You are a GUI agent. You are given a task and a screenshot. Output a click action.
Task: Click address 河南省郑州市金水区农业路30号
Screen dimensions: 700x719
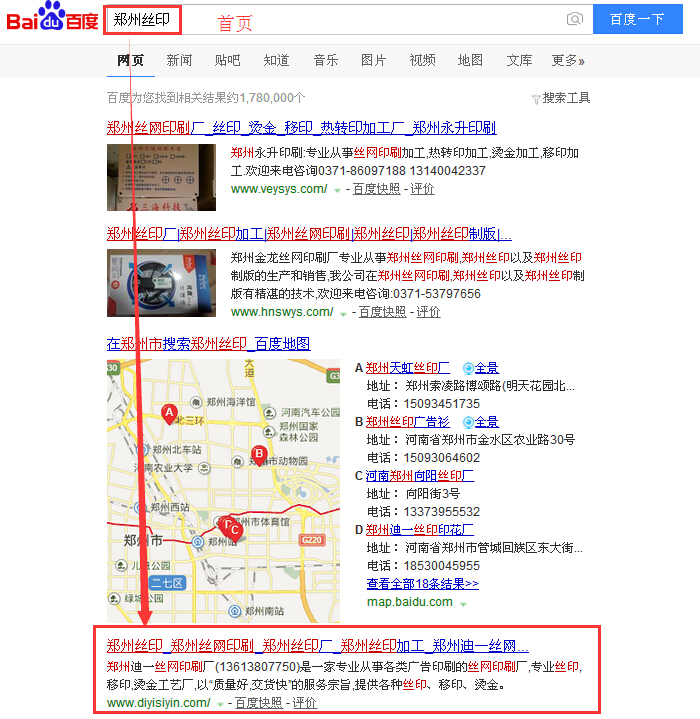tap(490, 440)
